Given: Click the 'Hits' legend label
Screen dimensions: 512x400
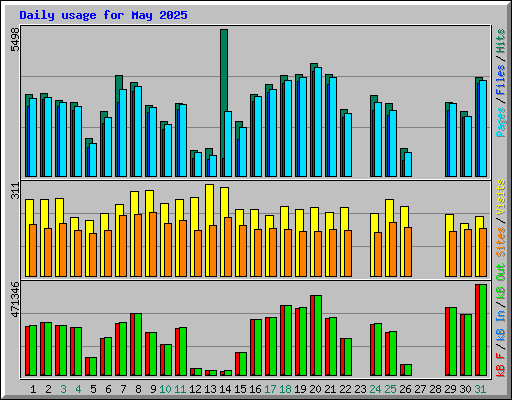Looking at the screenshot, I should (500, 41).
